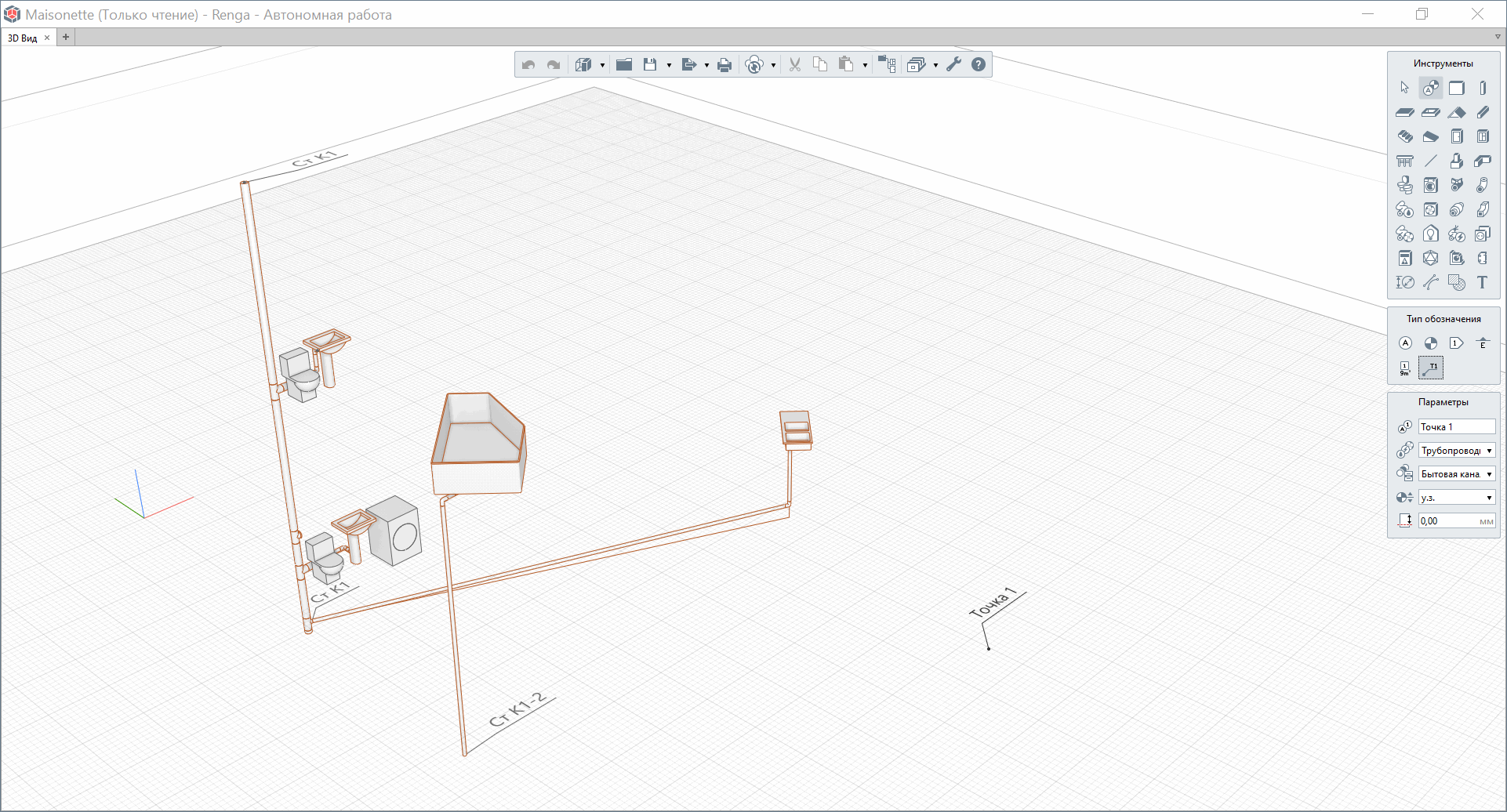
Task: Select the curve/spline tool
Action: [x=1431, y=282]
